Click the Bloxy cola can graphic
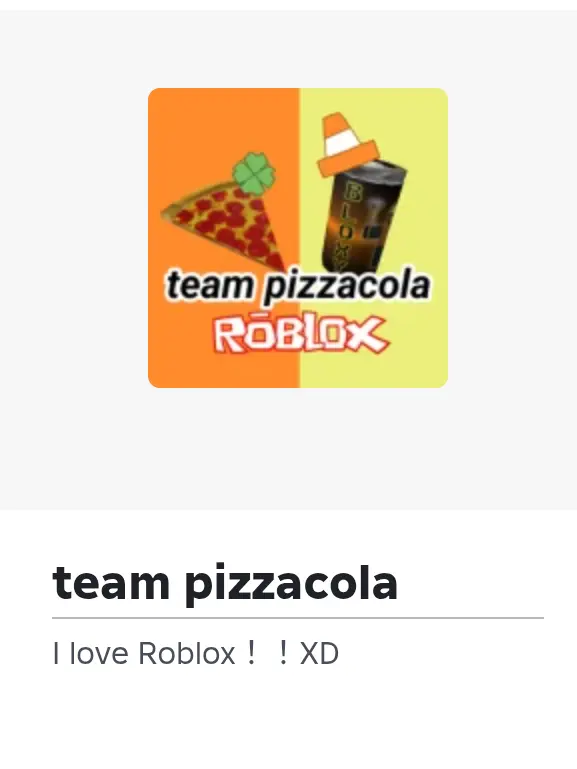This screenshot has height=769, width=577. [364, 216]
